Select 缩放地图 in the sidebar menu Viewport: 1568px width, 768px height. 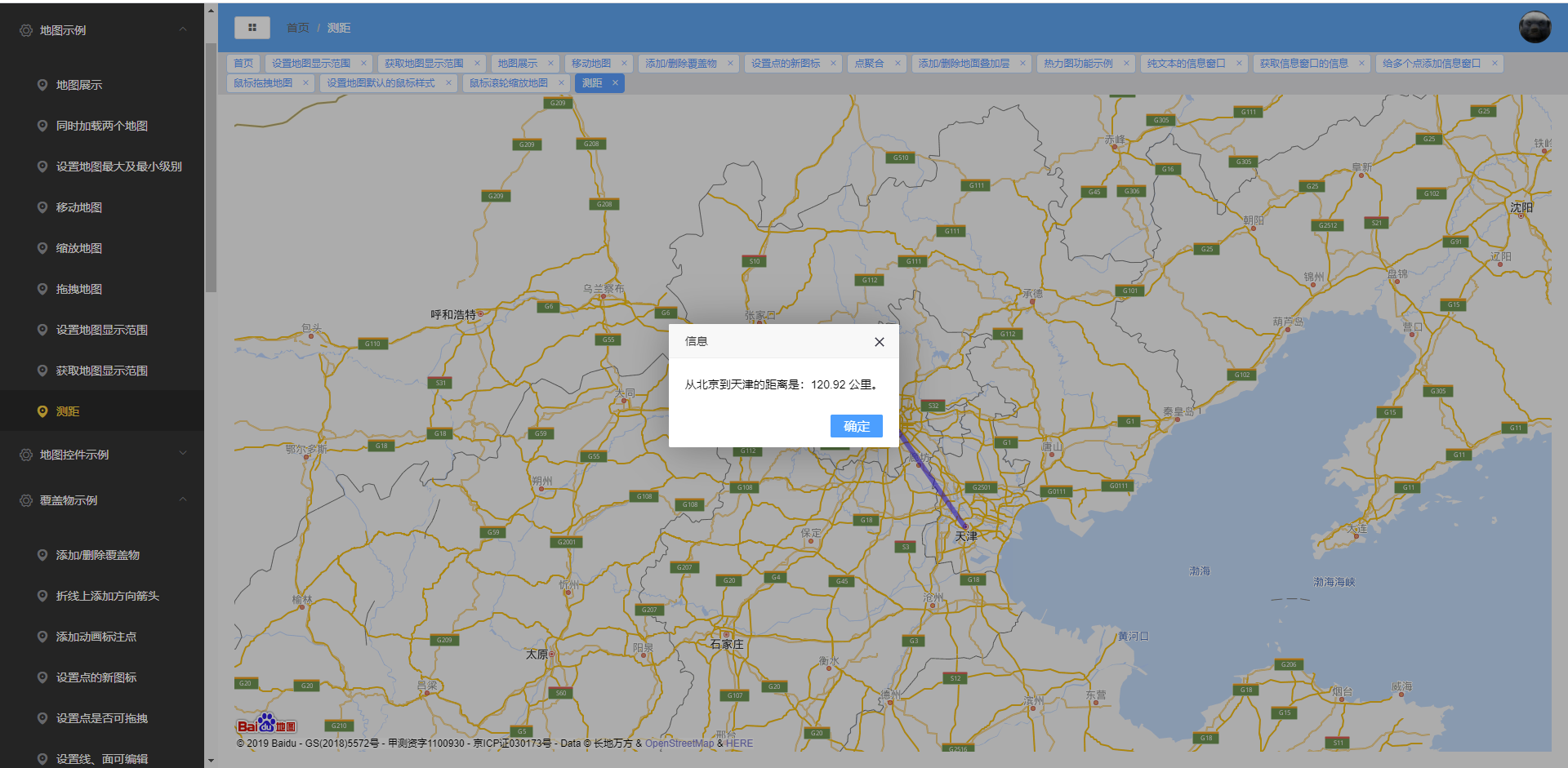(102, 248)
